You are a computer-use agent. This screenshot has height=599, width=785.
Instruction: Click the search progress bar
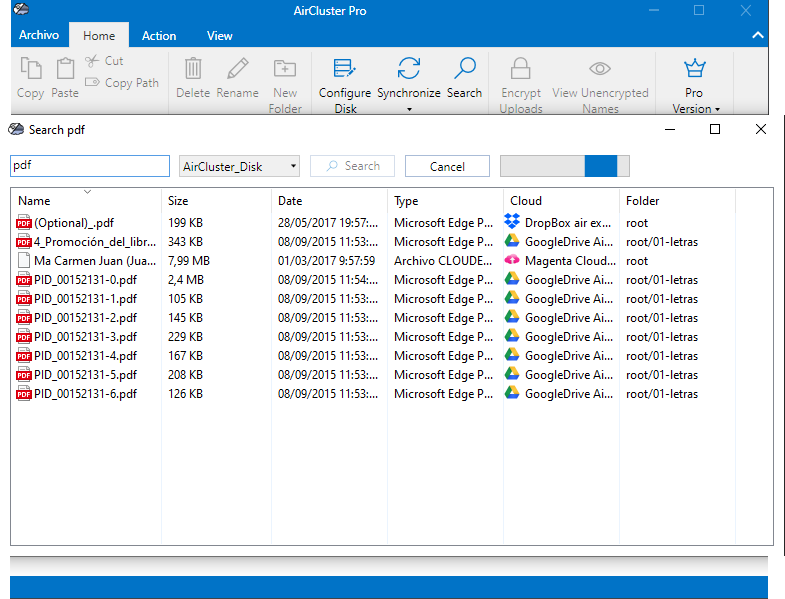click(x=565, y=166)
